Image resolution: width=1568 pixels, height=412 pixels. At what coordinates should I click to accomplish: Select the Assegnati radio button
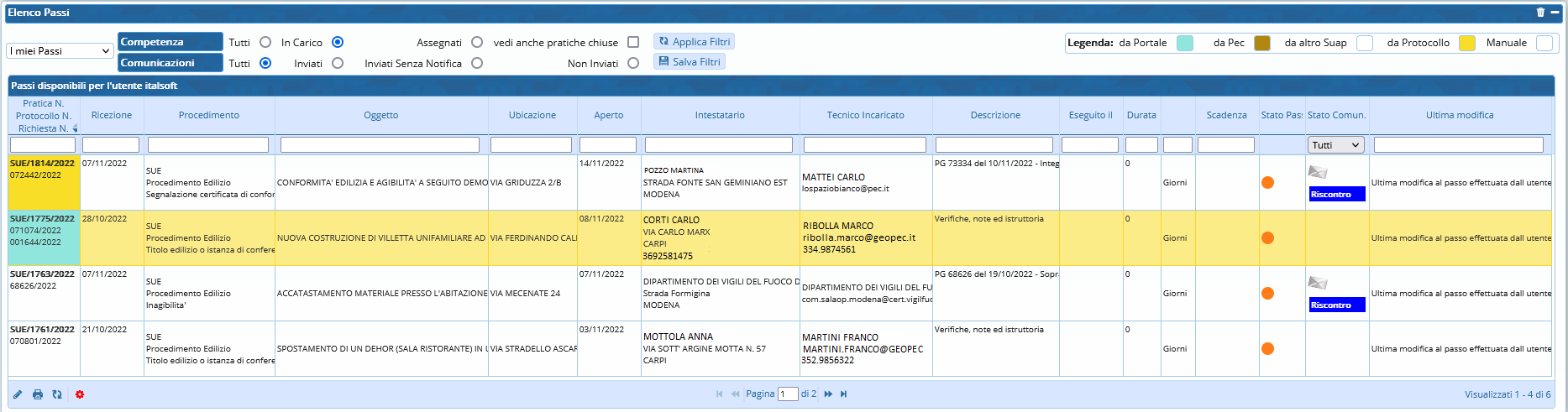[477, 42]
